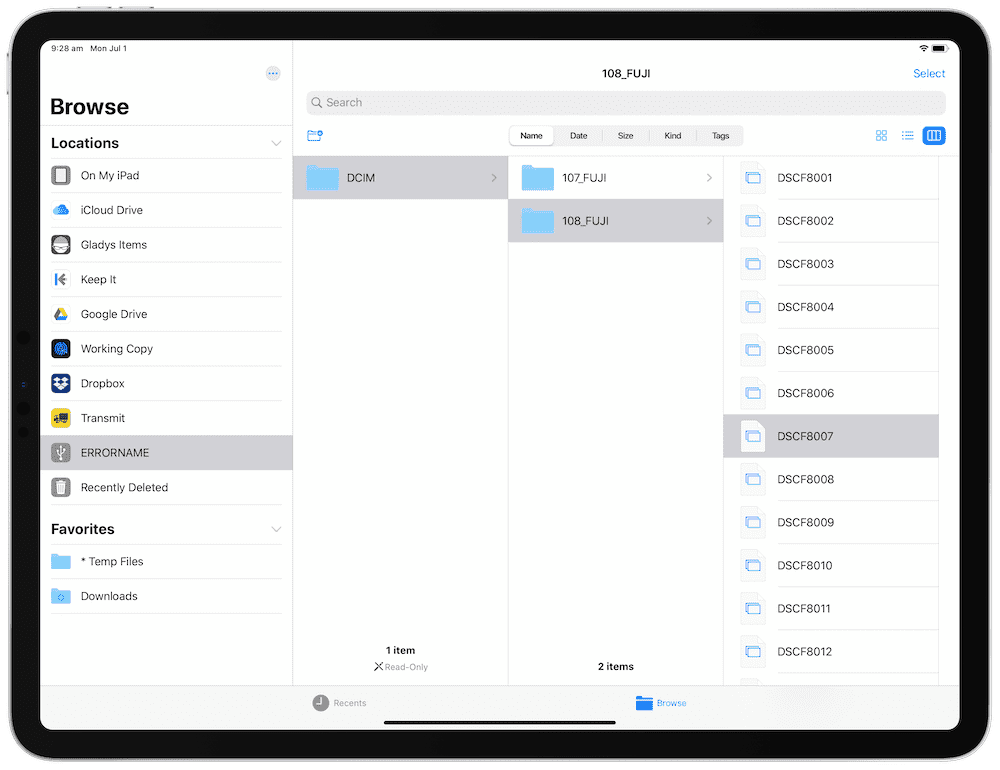Image resolution: width=1000 pixels, height=770 pixels.
Task: Create a new folder with the toolbar icon
Action: point(314,135)
